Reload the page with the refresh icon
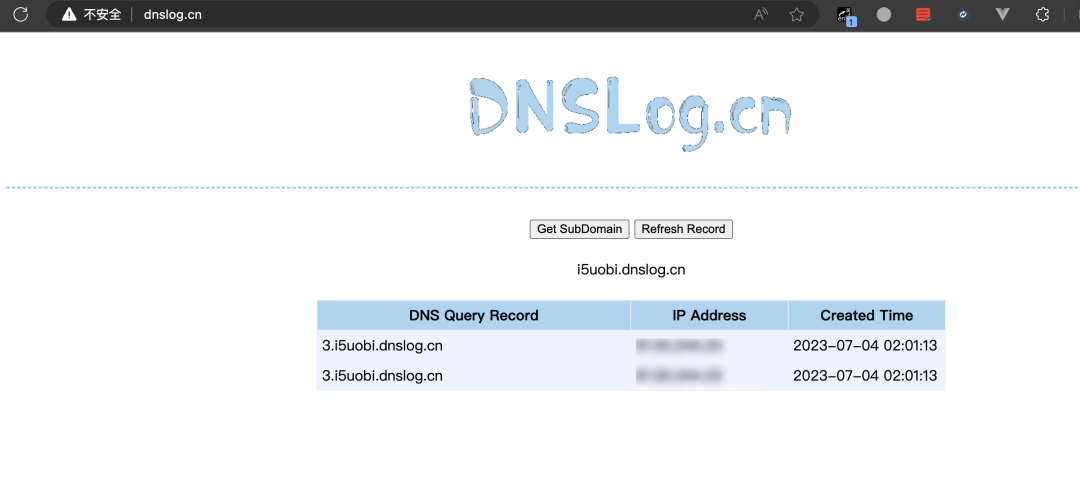The image size is (1080, 485). click(x=21, y=14)
